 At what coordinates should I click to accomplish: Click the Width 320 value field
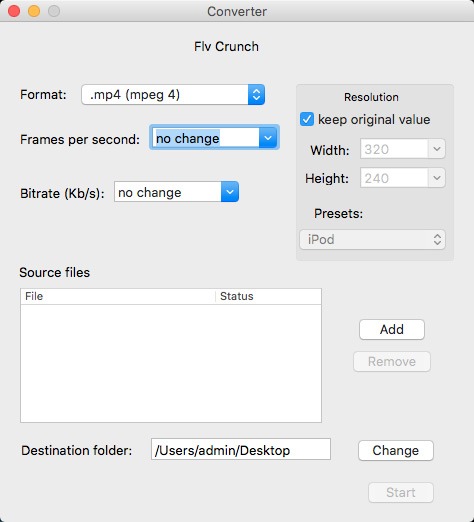click(394, 149)
